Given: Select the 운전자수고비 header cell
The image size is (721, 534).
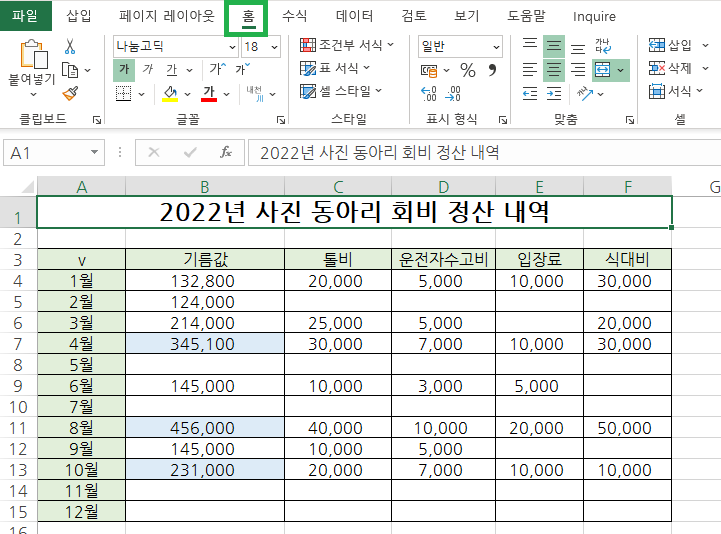Looking at the screenshot, I should [x=443, y=259].
